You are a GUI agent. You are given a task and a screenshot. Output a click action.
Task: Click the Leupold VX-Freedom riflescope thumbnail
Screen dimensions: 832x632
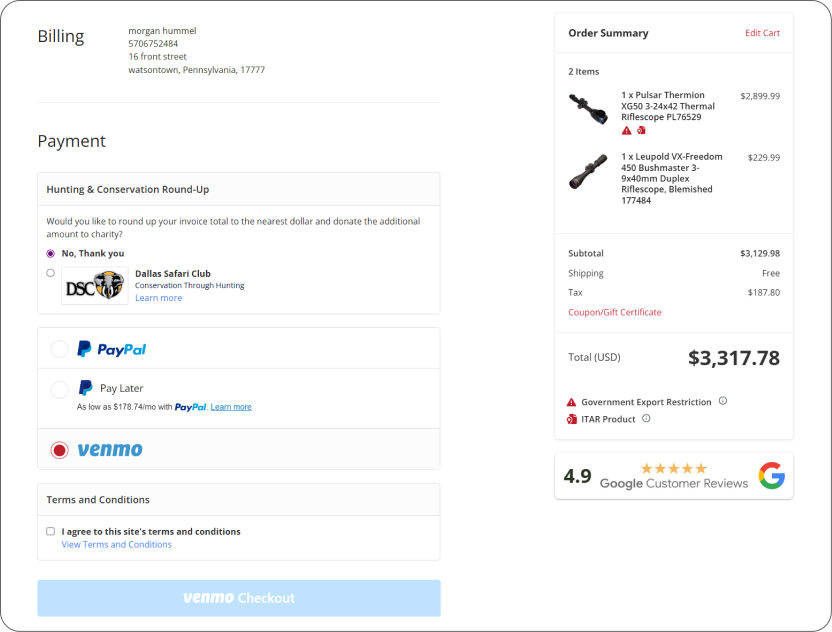(x=588, y=170)
